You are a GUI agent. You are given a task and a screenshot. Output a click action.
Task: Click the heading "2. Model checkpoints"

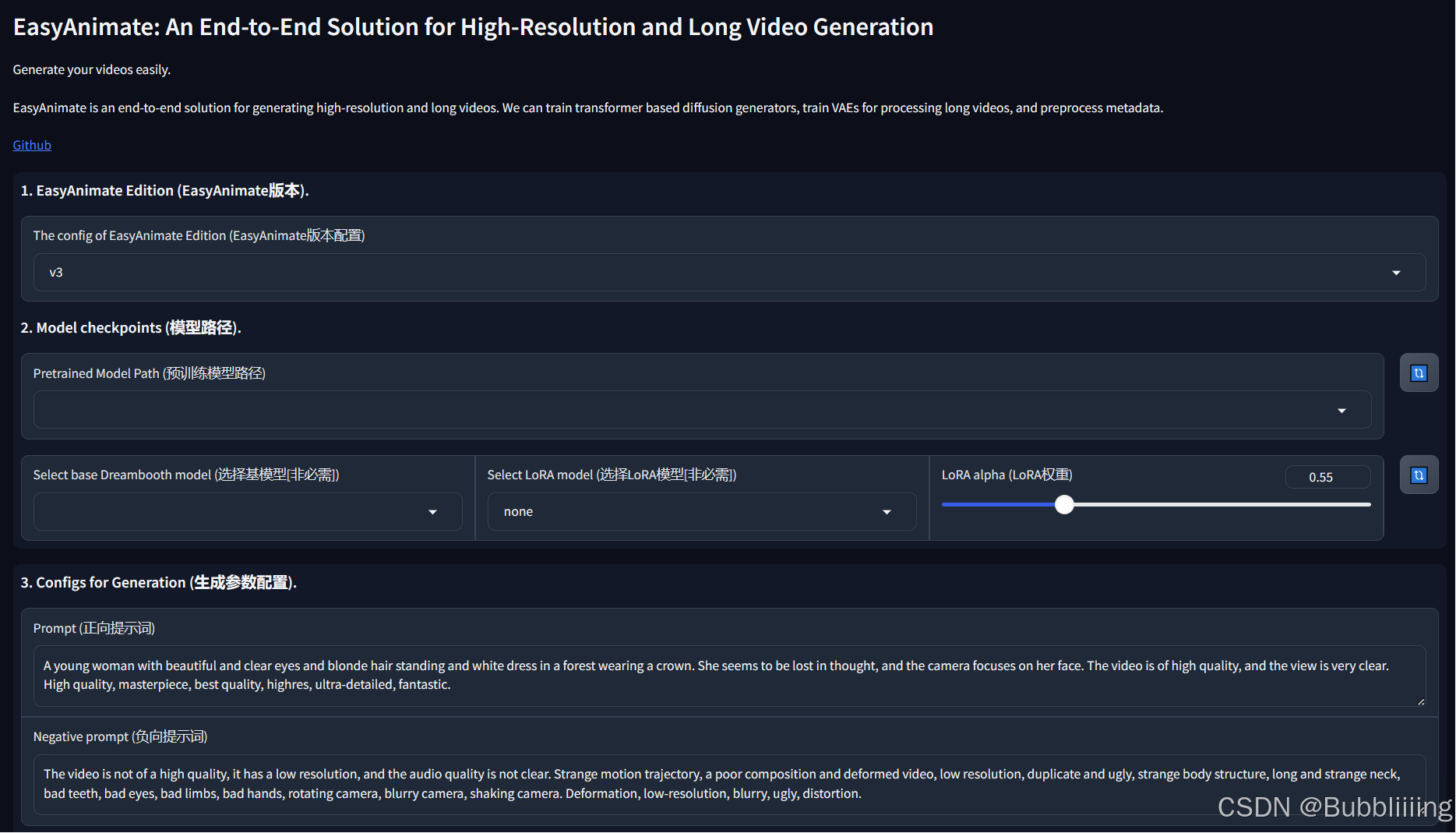[131, 328]
